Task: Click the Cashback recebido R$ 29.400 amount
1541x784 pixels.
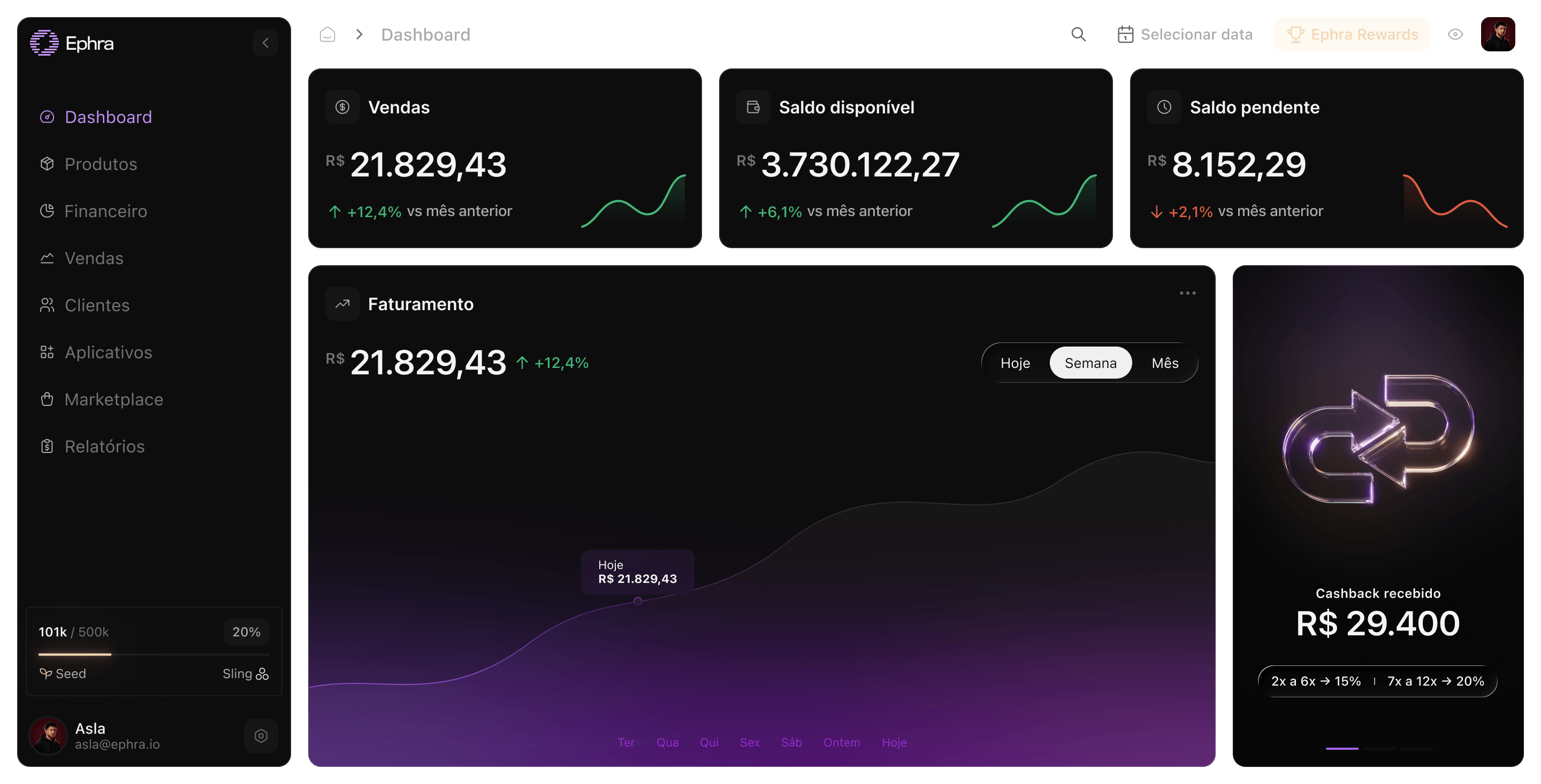Action: click(1378, 623)
